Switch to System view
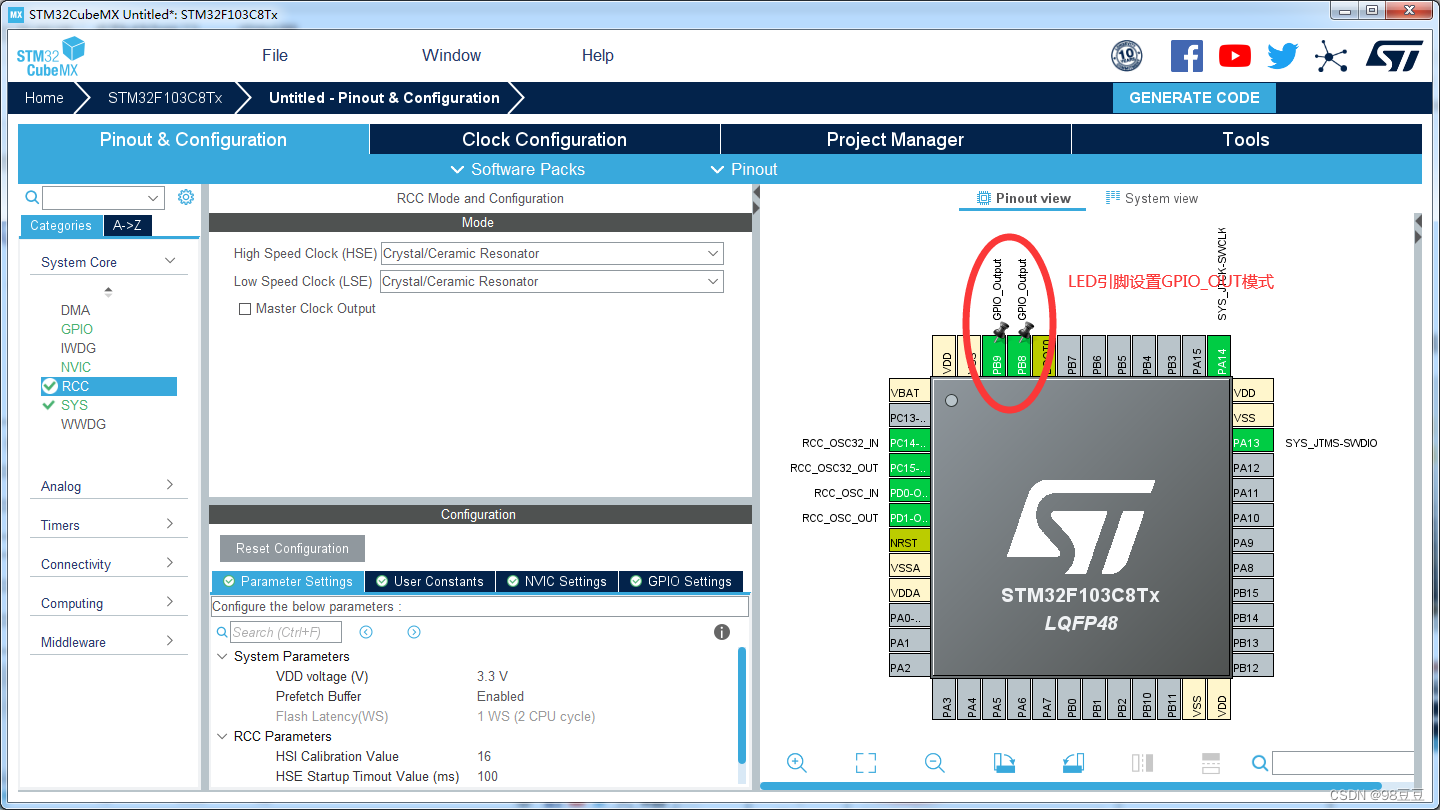This screenshot has height=810, width=1440. coord(1152,198)
